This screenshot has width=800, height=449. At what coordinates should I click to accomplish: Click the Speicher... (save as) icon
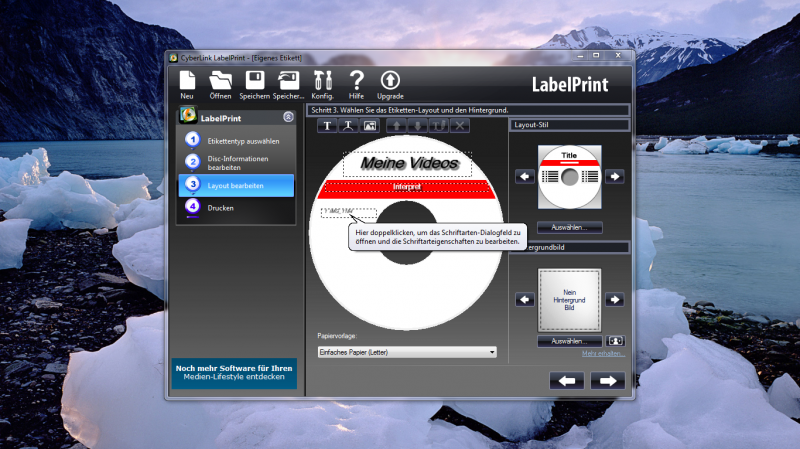coord(288,85)
